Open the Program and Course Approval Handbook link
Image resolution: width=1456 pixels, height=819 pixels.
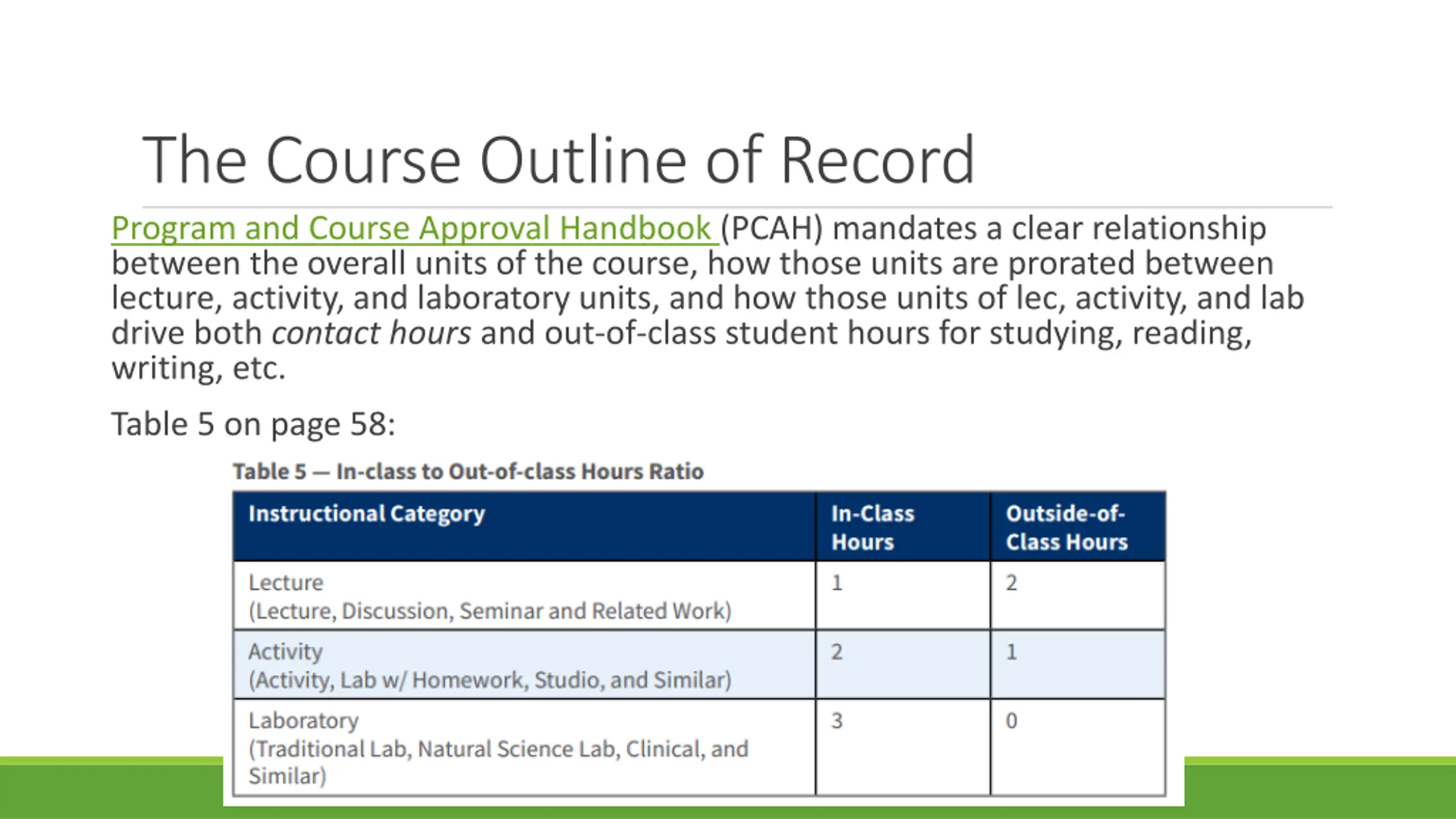tap(414, 229)
